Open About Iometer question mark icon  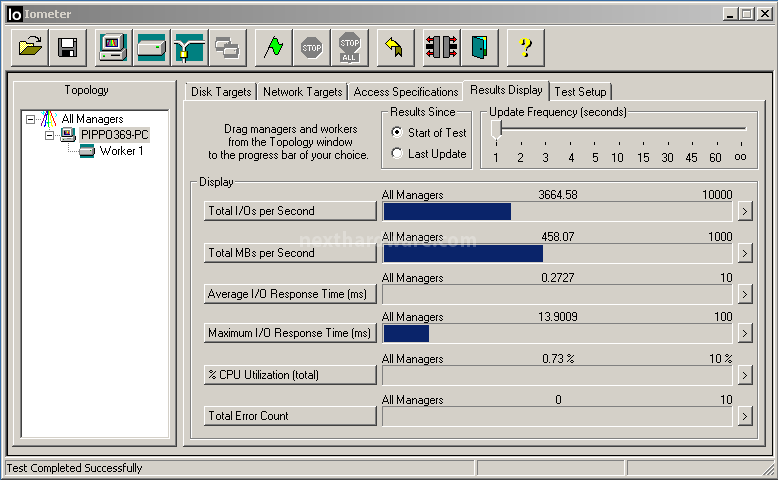525,48
